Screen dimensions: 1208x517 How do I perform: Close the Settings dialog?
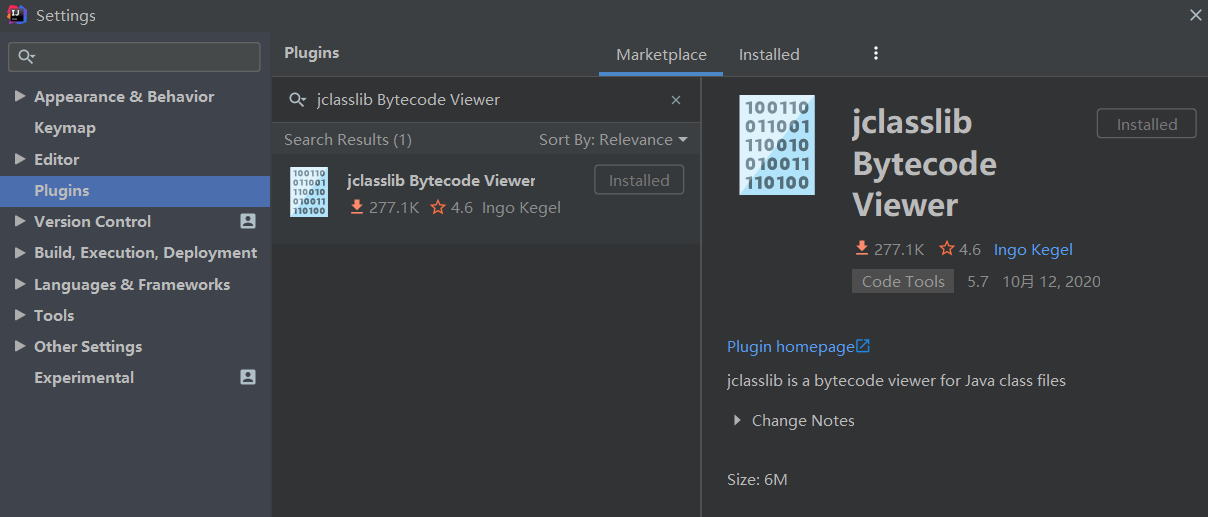[1195, 15]
